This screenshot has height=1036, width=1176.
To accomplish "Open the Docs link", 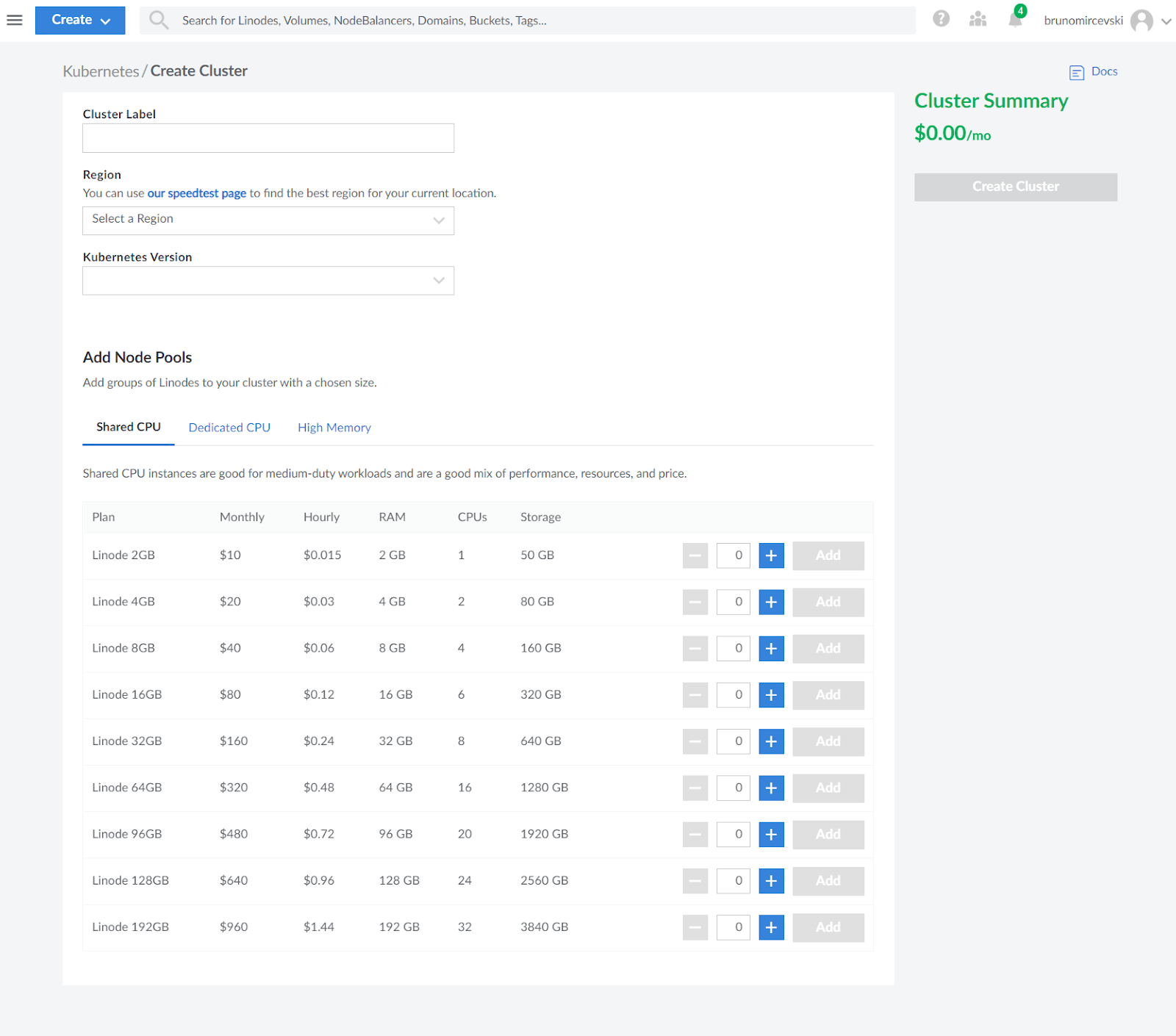I will point(1104,71).
